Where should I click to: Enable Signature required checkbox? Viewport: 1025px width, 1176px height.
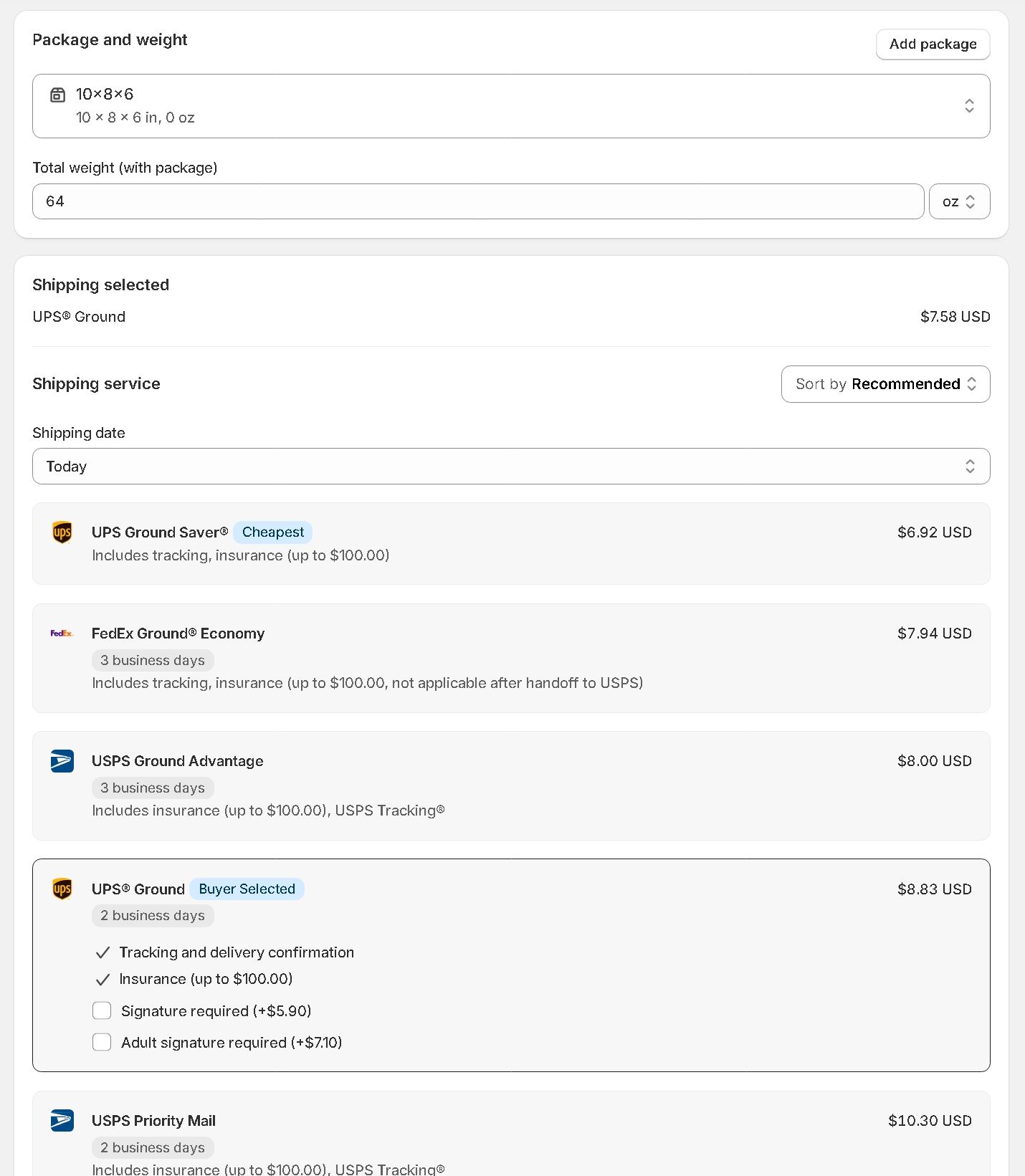click(102, 1010)
